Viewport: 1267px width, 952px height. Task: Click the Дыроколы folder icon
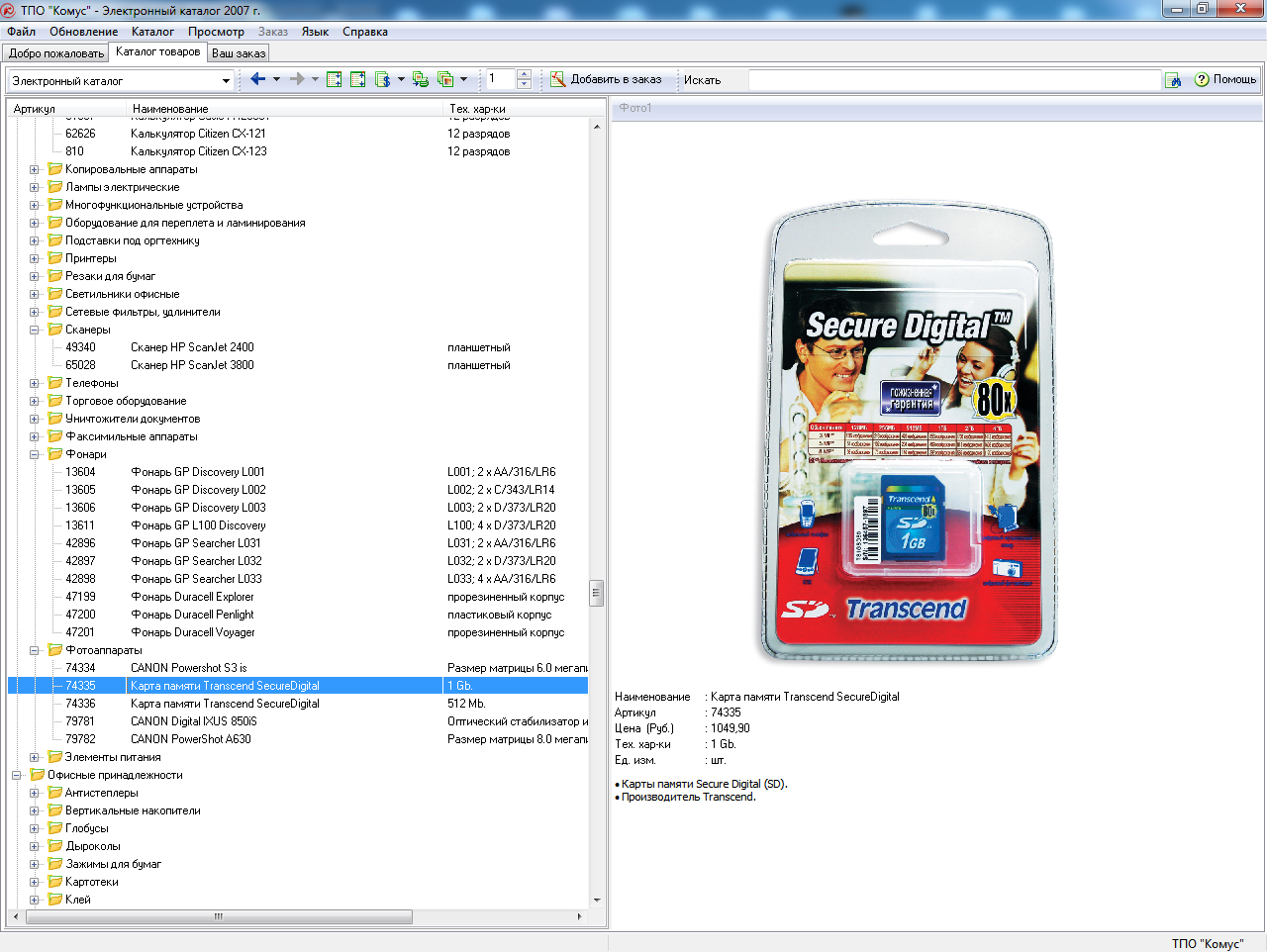(55, 846)
